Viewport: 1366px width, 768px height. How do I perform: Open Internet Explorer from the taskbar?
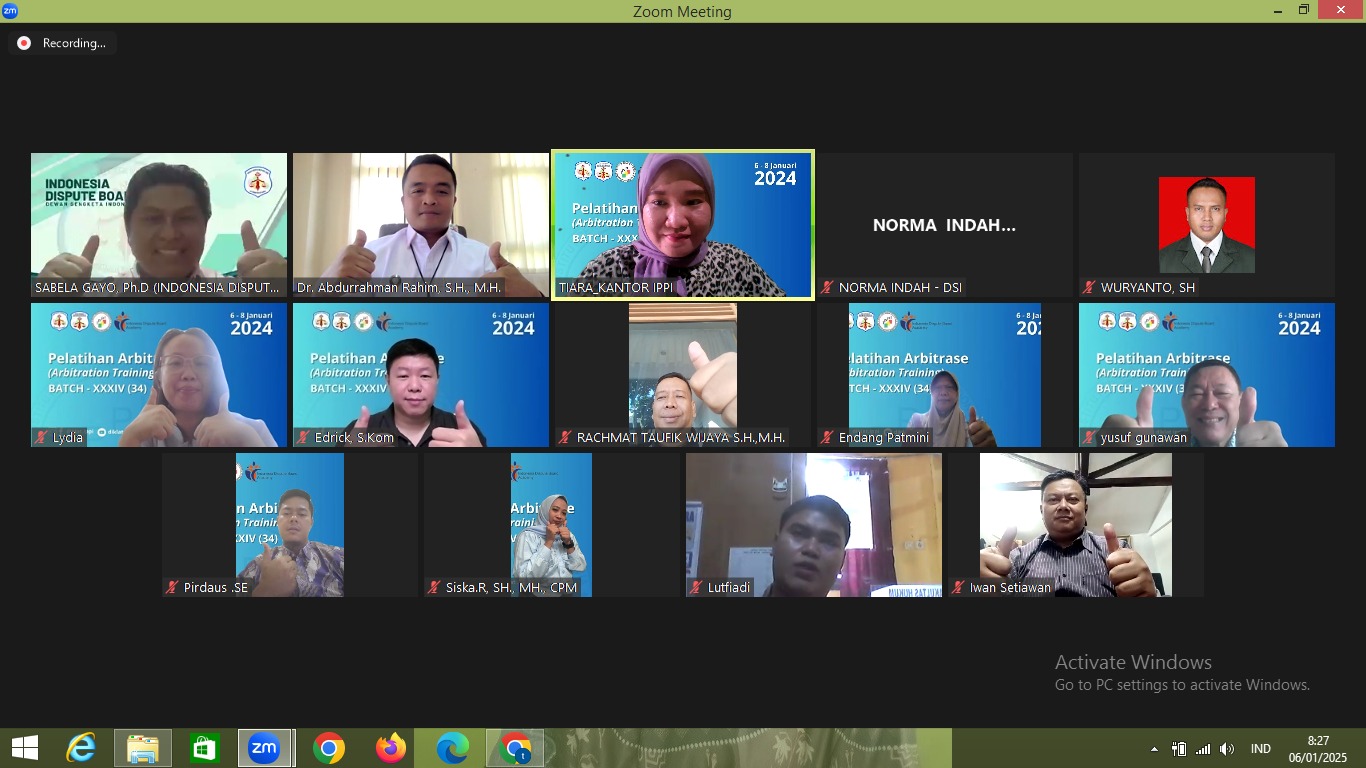pyautogui.click(x=81, y=748)
